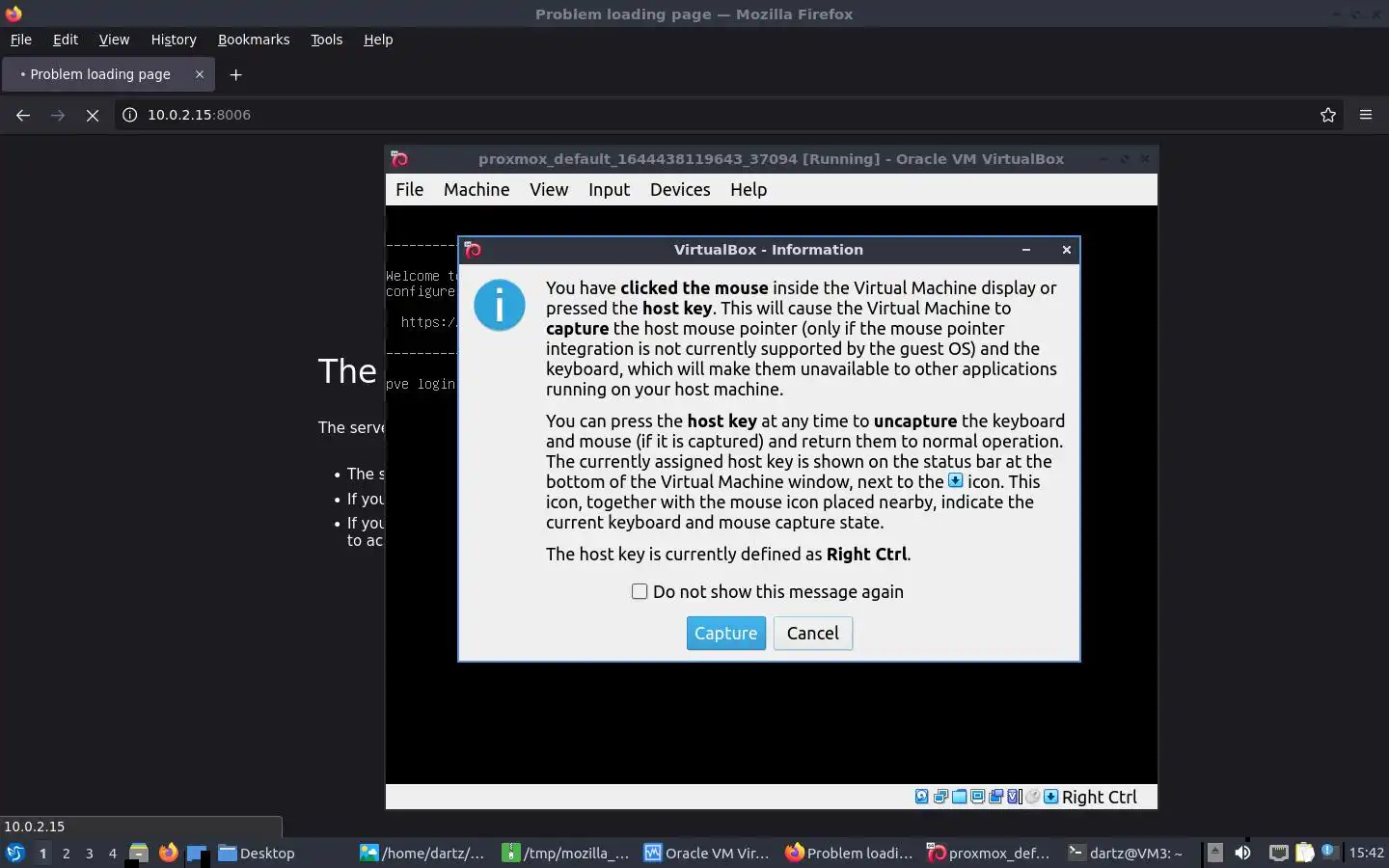Switch to workspace 1

tap(42, 853)
